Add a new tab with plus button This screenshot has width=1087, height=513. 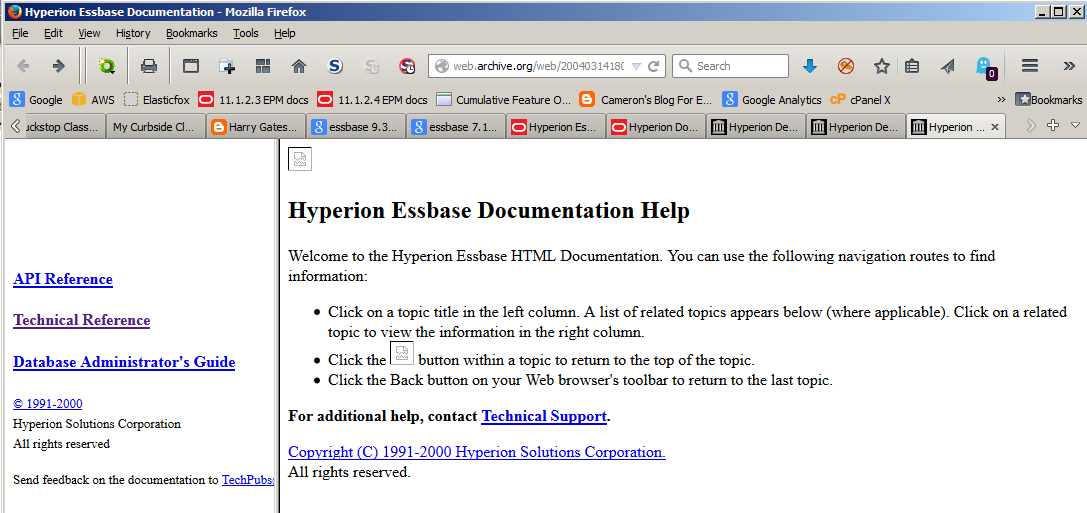[1053, 125]
